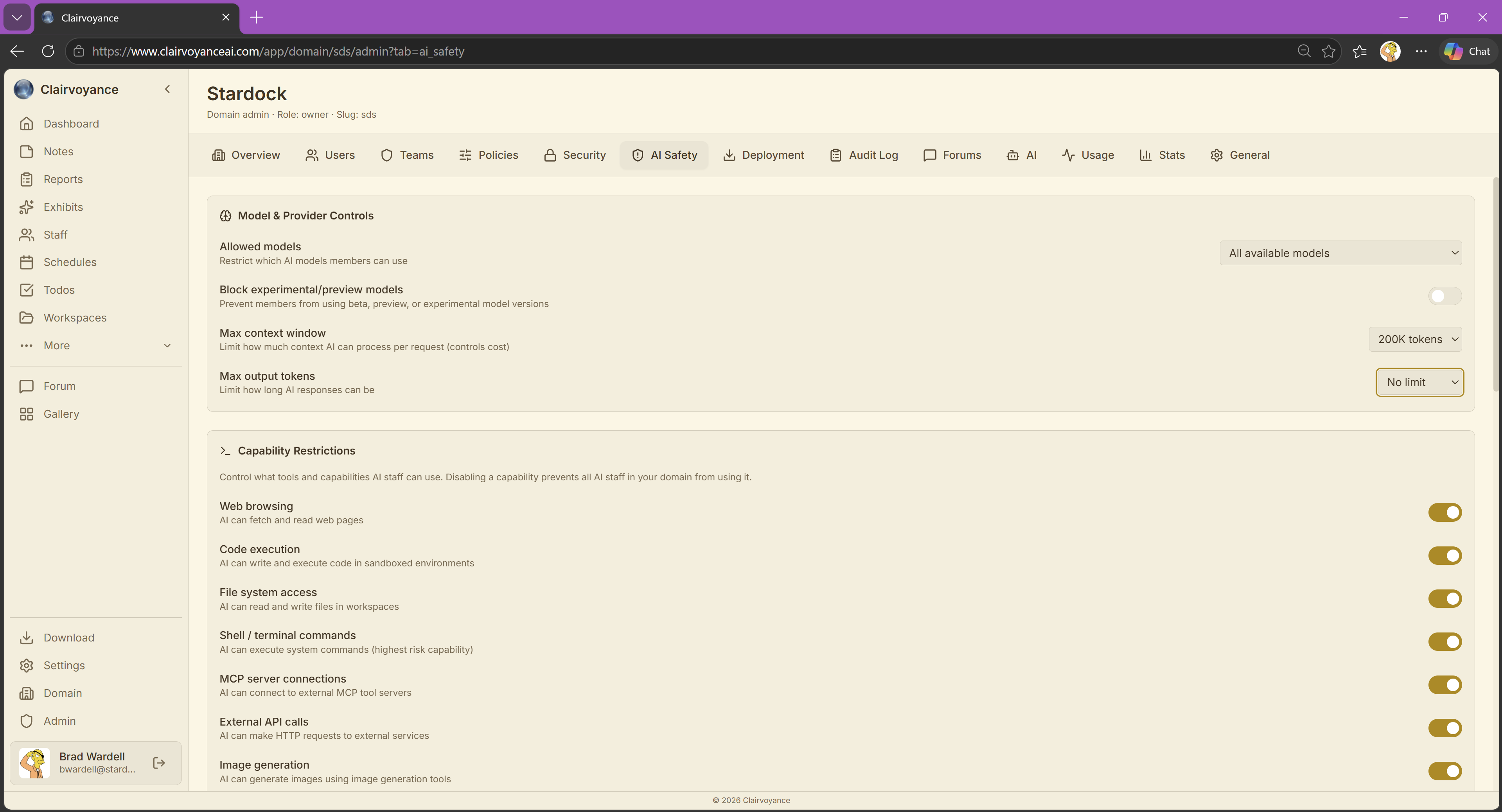Viewport: 1502px width, 812px height.
Task: Disable the Web browsing capability toggle
Action: (x=1444, y=512)
